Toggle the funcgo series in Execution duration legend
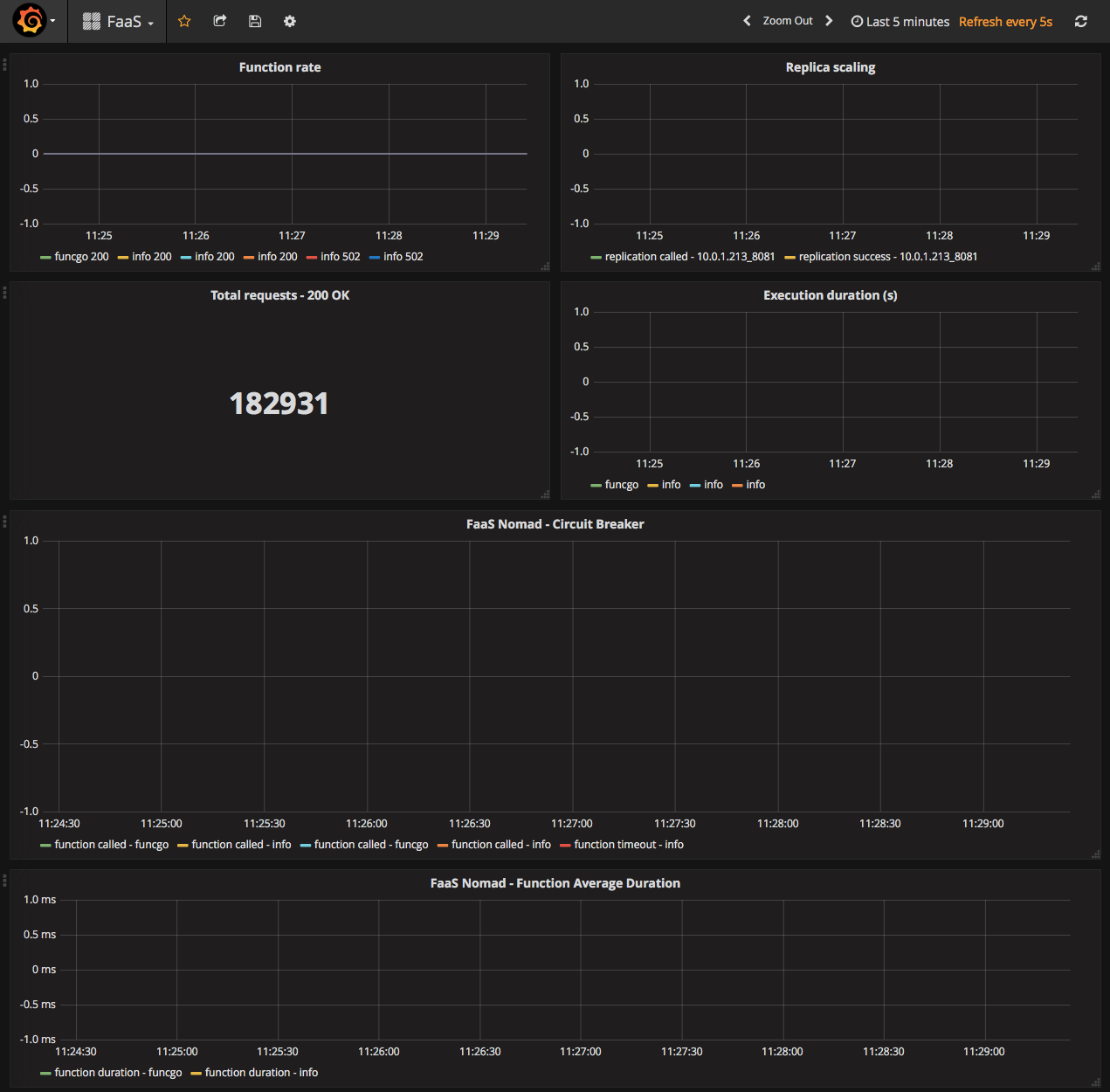 [x=622, y=485]
